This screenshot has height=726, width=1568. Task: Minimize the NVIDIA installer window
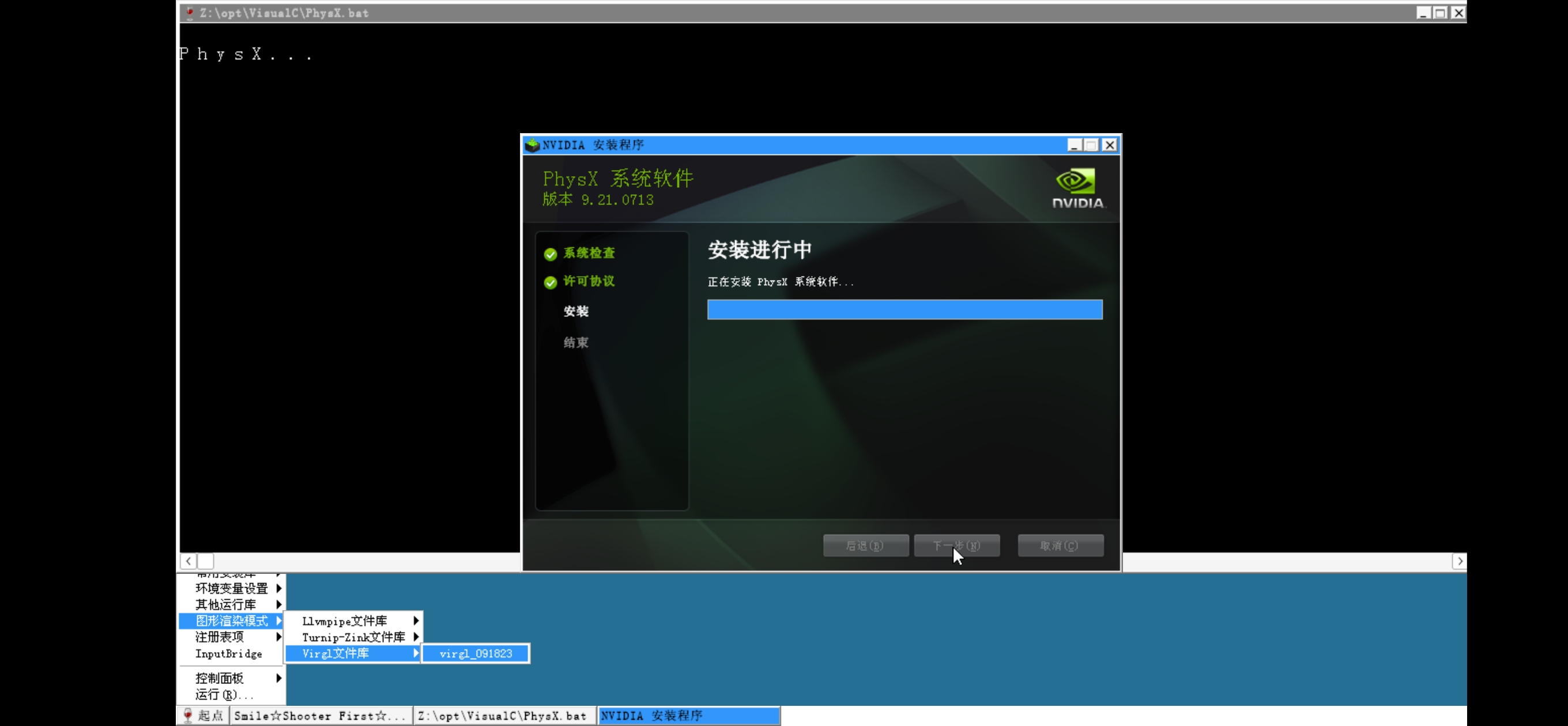1075,145
